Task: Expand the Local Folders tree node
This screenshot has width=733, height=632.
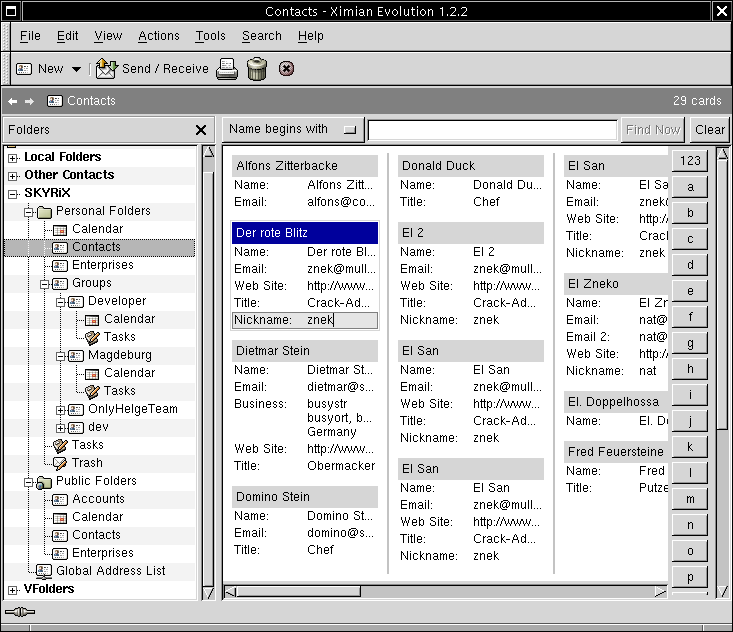Action: [13, 158]
